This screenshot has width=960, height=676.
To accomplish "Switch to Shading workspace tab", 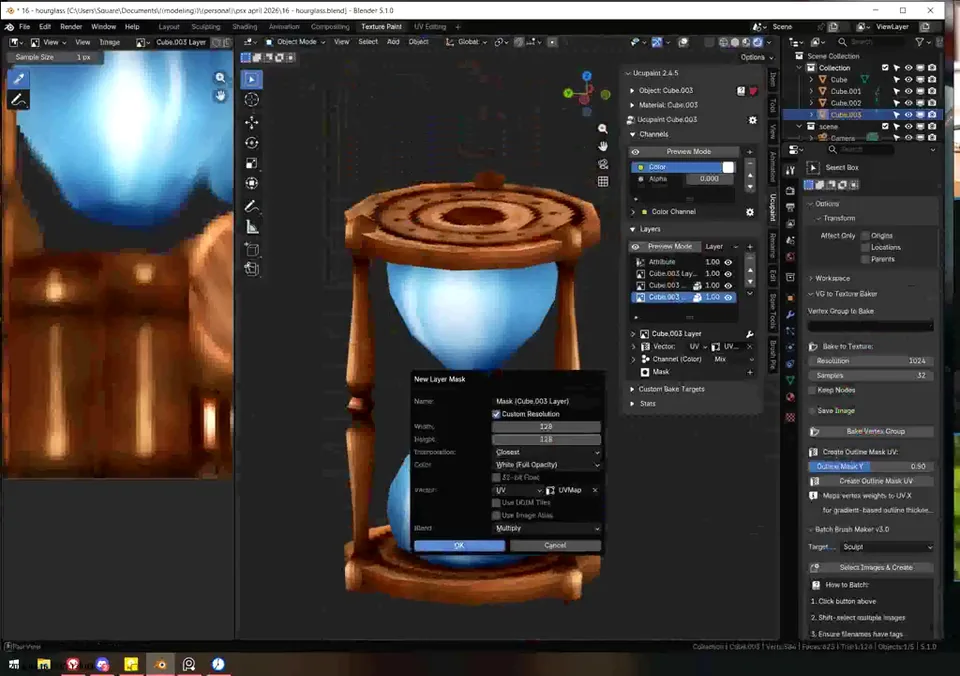I will [x=245, y=26].
